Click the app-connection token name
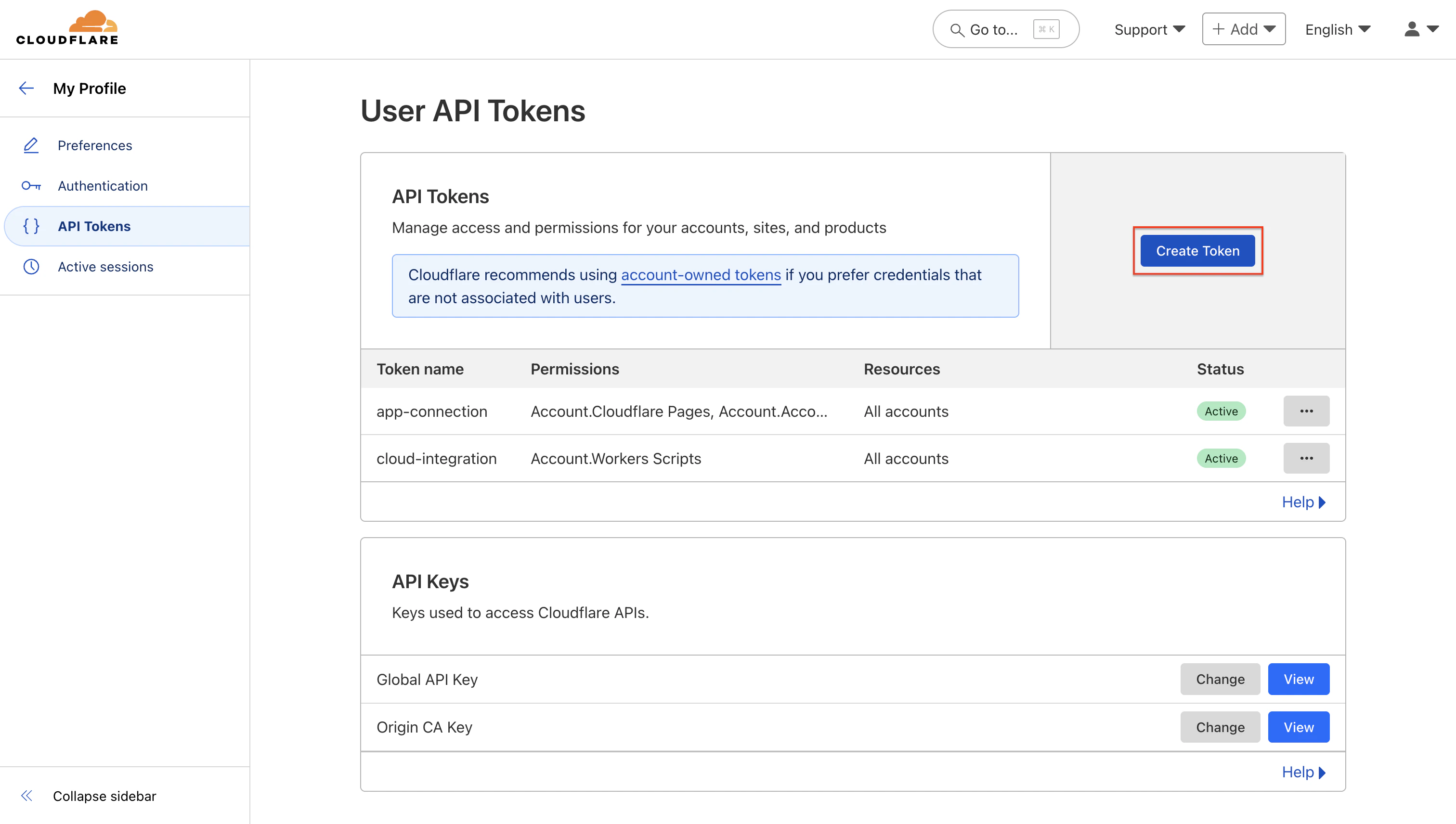 pos(432,412)
